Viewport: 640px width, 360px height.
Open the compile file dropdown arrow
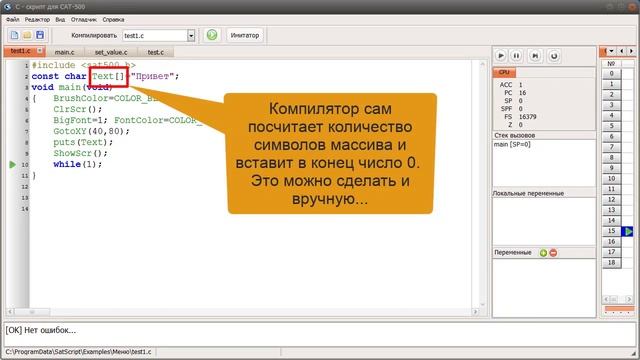(191, 36)
